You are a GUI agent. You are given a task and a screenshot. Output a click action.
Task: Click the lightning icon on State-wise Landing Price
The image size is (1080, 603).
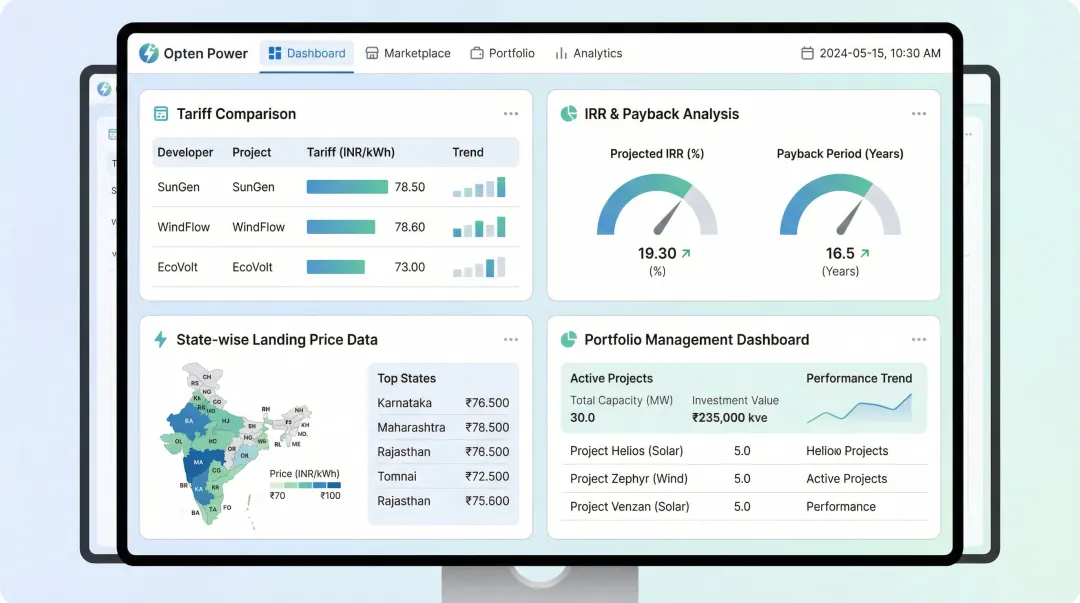point(160,340)
